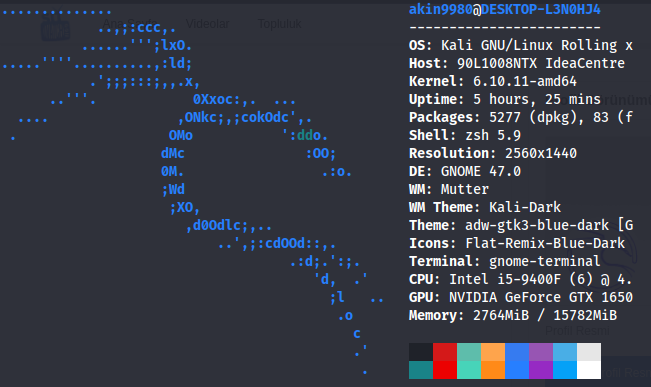Open the Videolar tab in background page
Image resolution: width=651 pixels, height=387 pixels.
207,24
